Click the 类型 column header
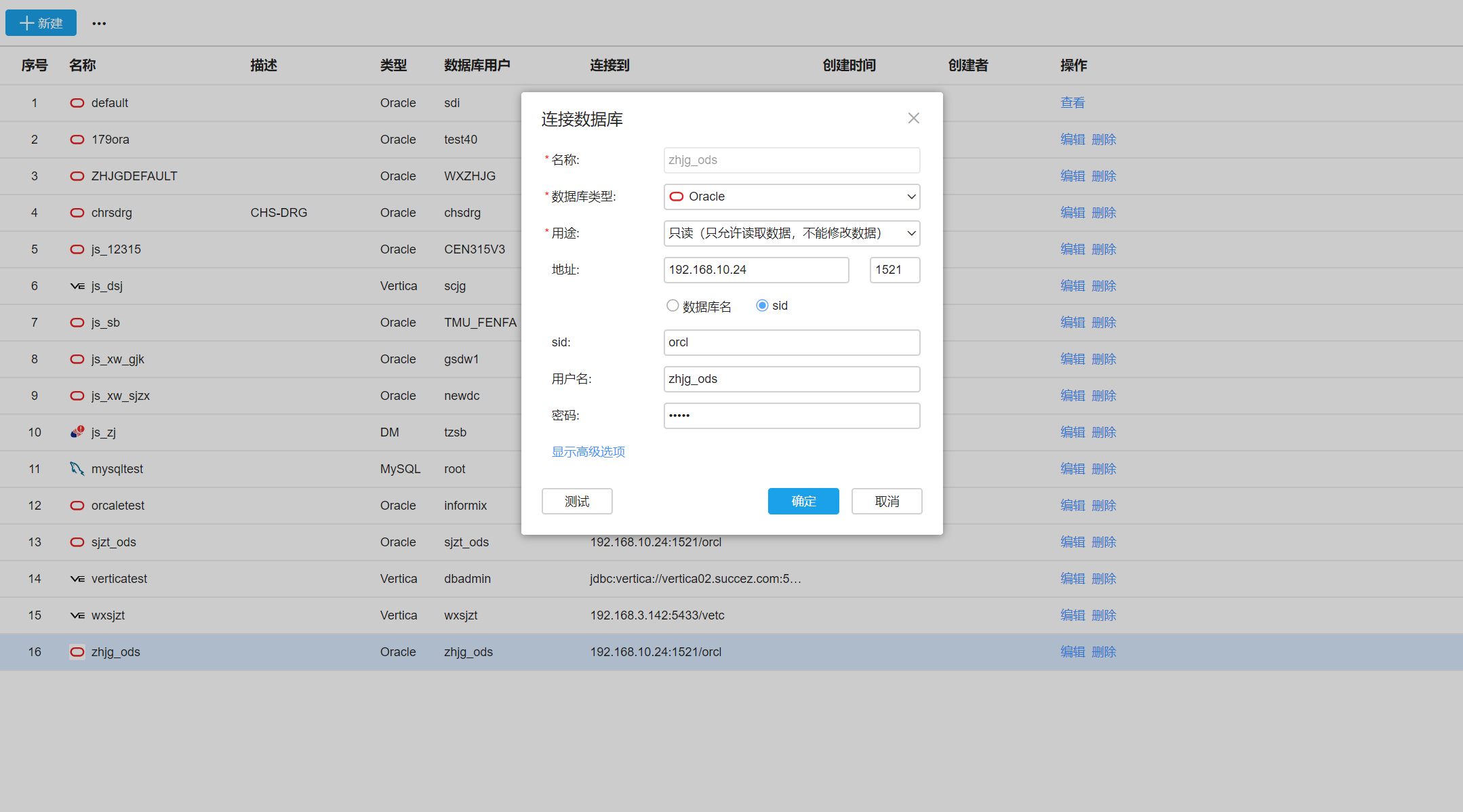 tap(393, 65)
